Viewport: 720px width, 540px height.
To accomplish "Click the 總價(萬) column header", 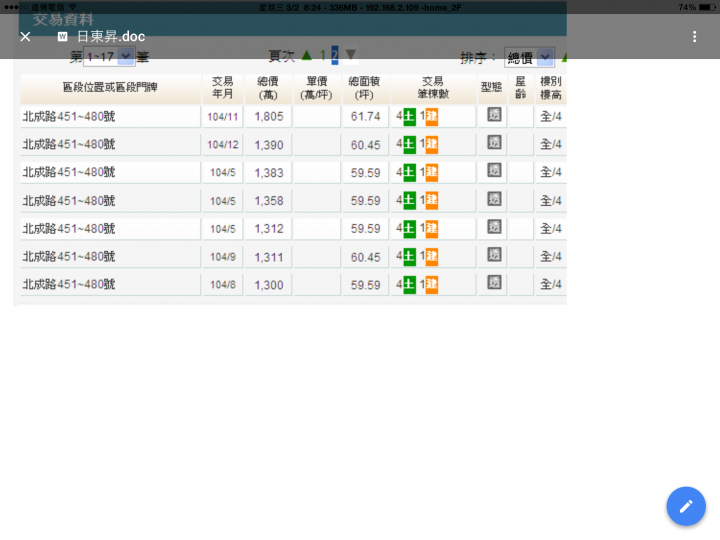I will pos(268,88).
